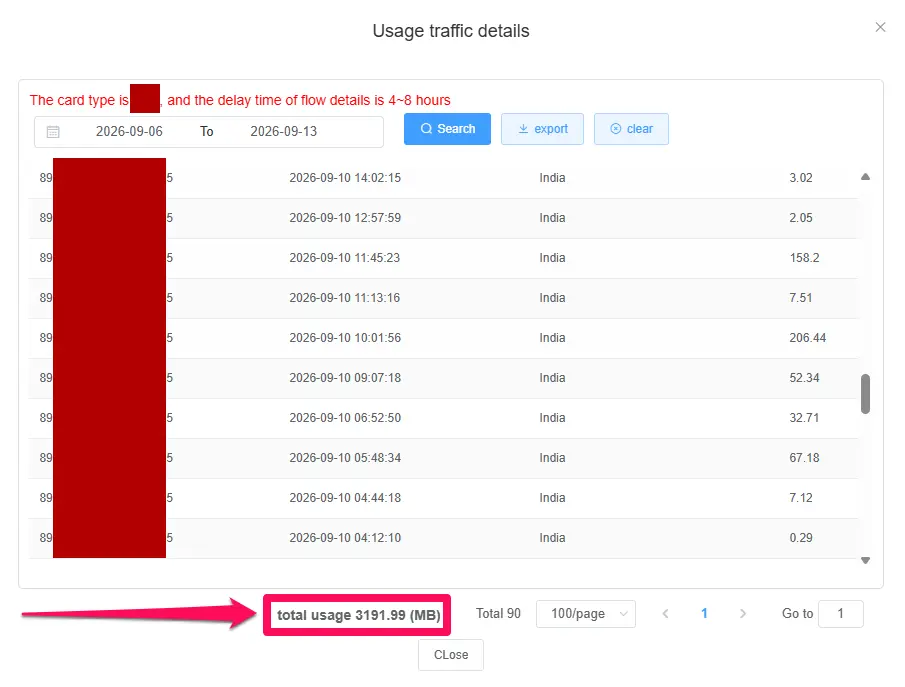The height and width of the screenshot is (687, 905).
Task: Click usage value 67.18
Action: pos(804,458)
